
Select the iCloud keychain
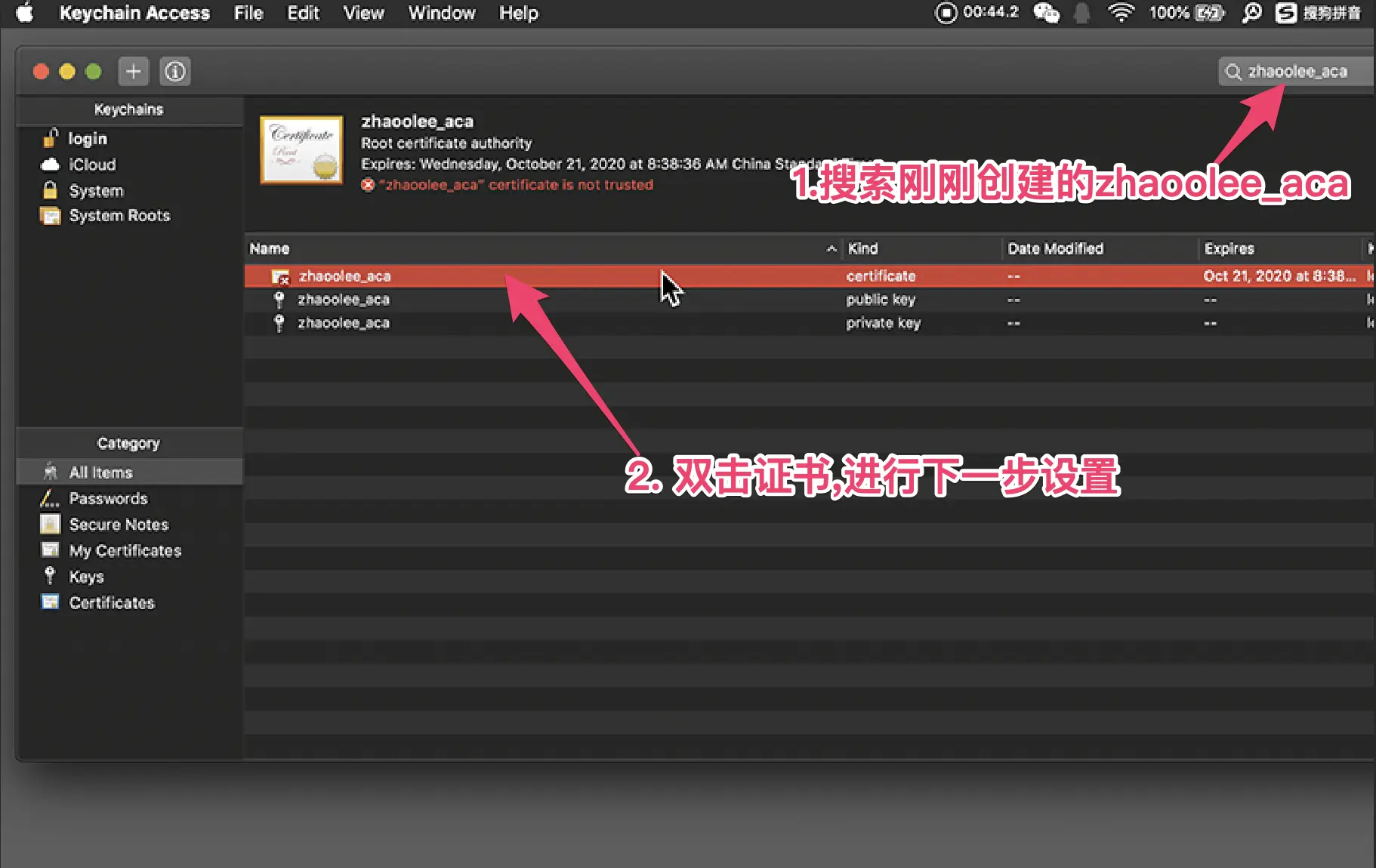[92, 165]
